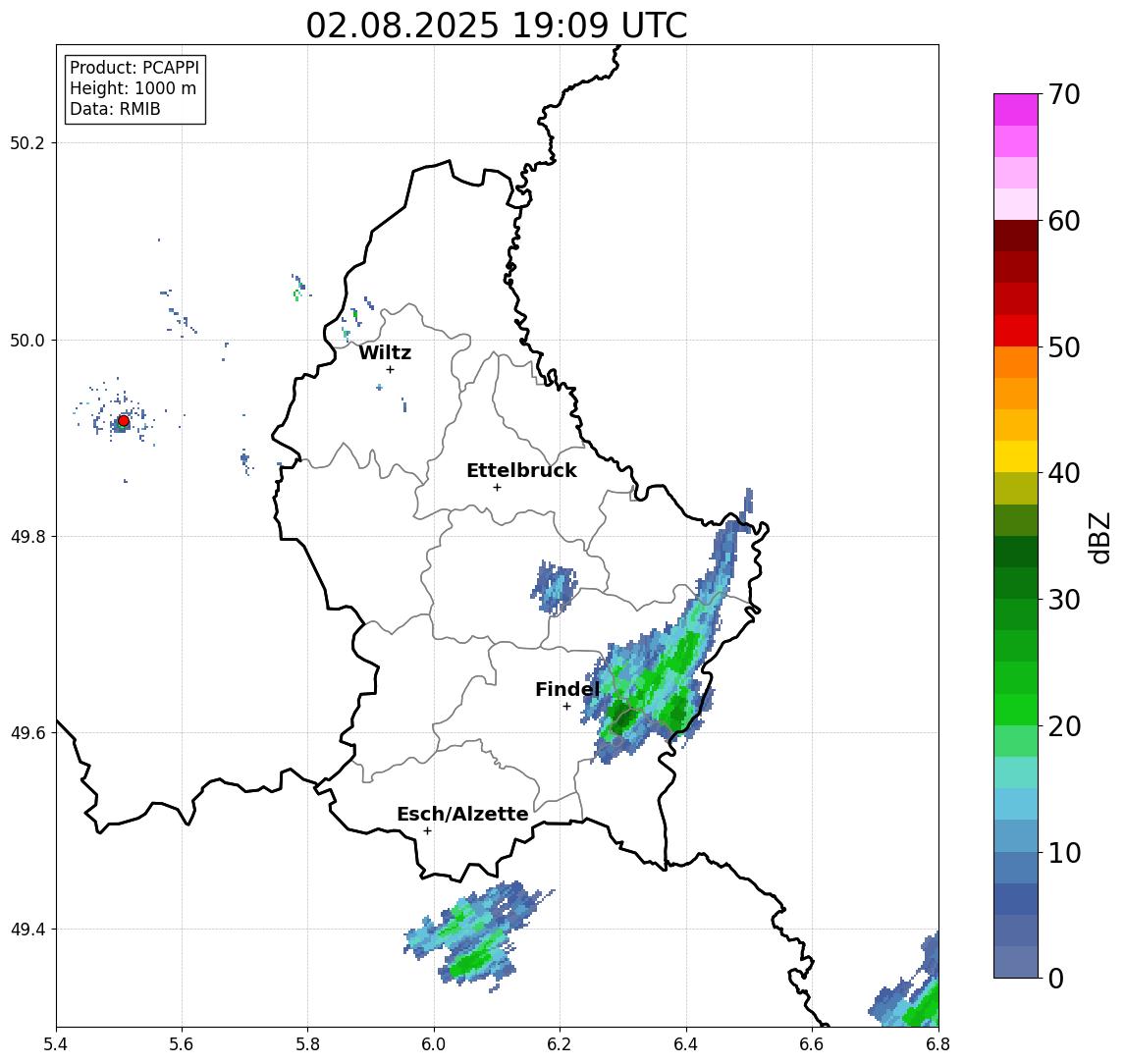Click the "Product: PCAPPI" text line

tap(134, 68)
